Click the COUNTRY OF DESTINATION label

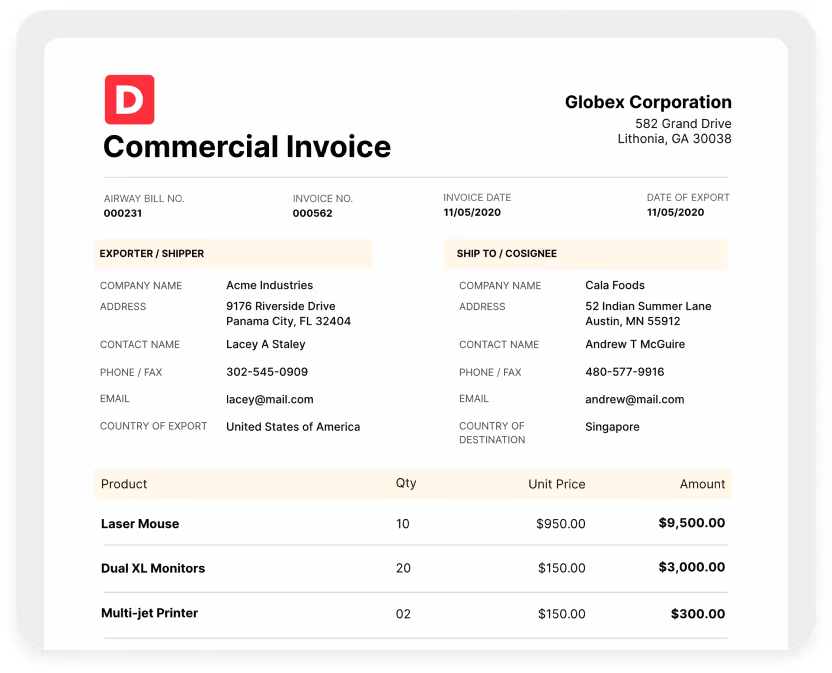pos(492,433)
